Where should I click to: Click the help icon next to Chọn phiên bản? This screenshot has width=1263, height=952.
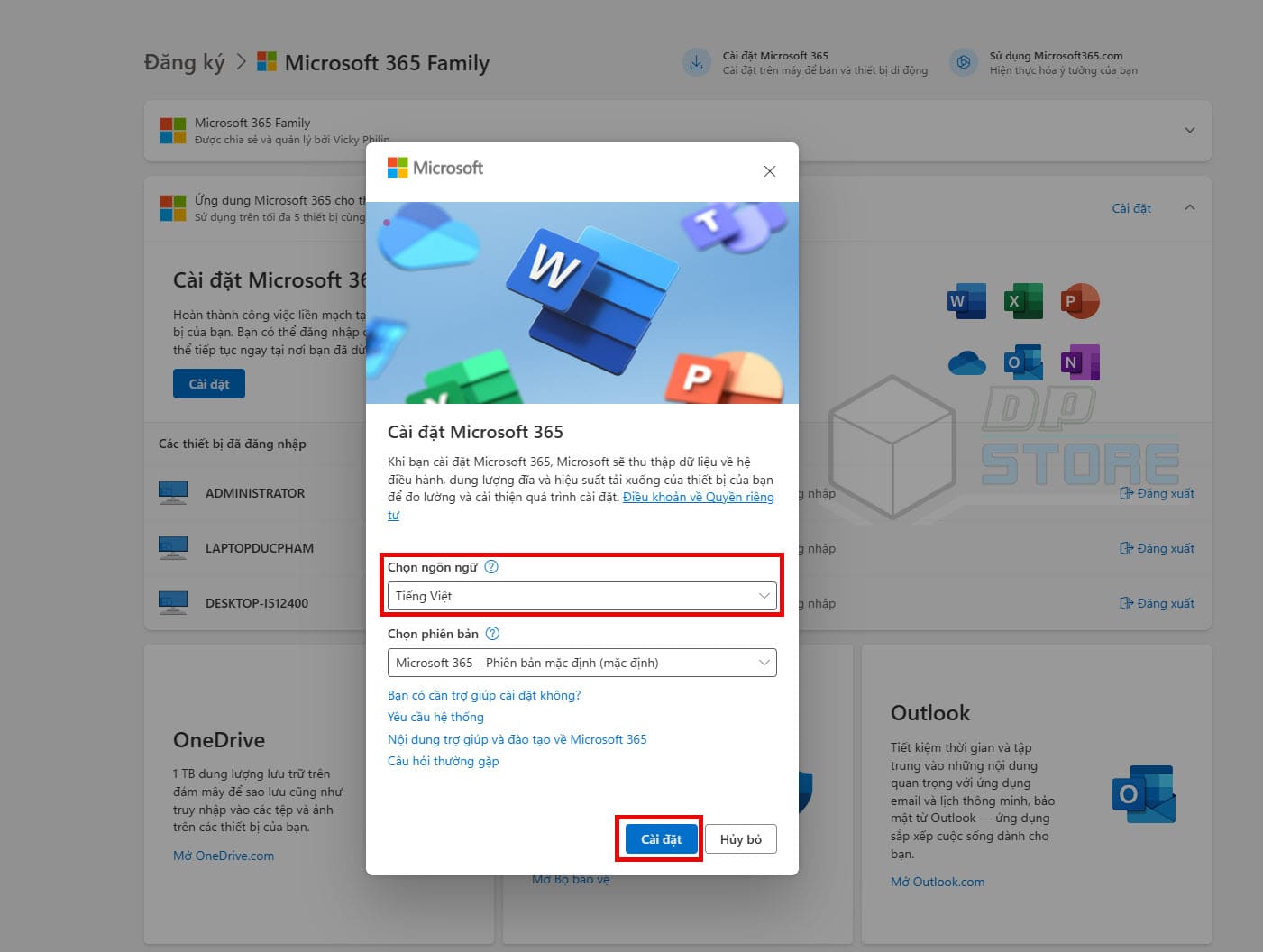click(492, 634)
